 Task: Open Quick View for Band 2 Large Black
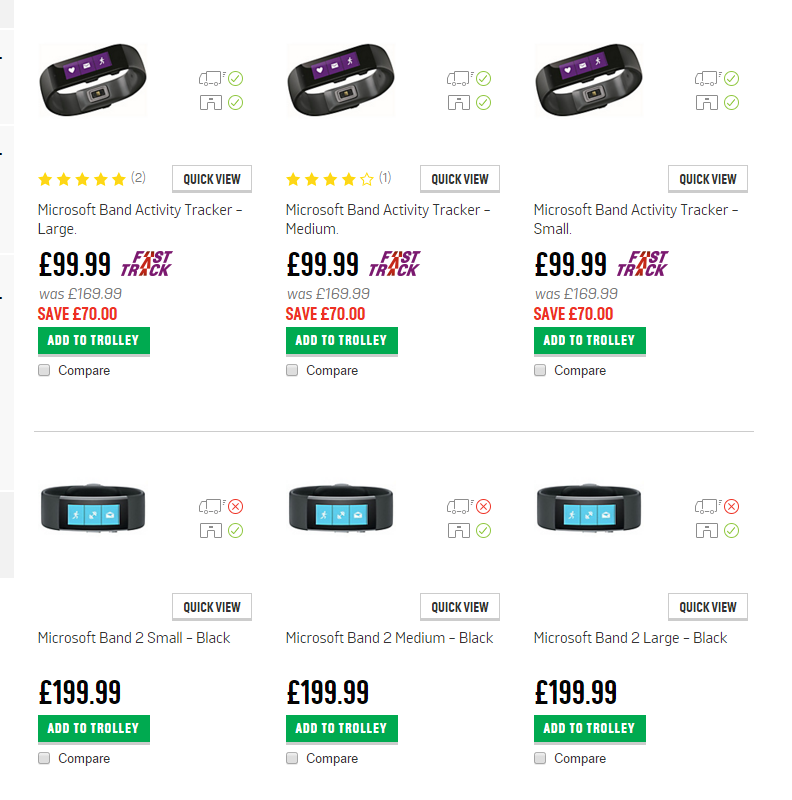point(708,607)
